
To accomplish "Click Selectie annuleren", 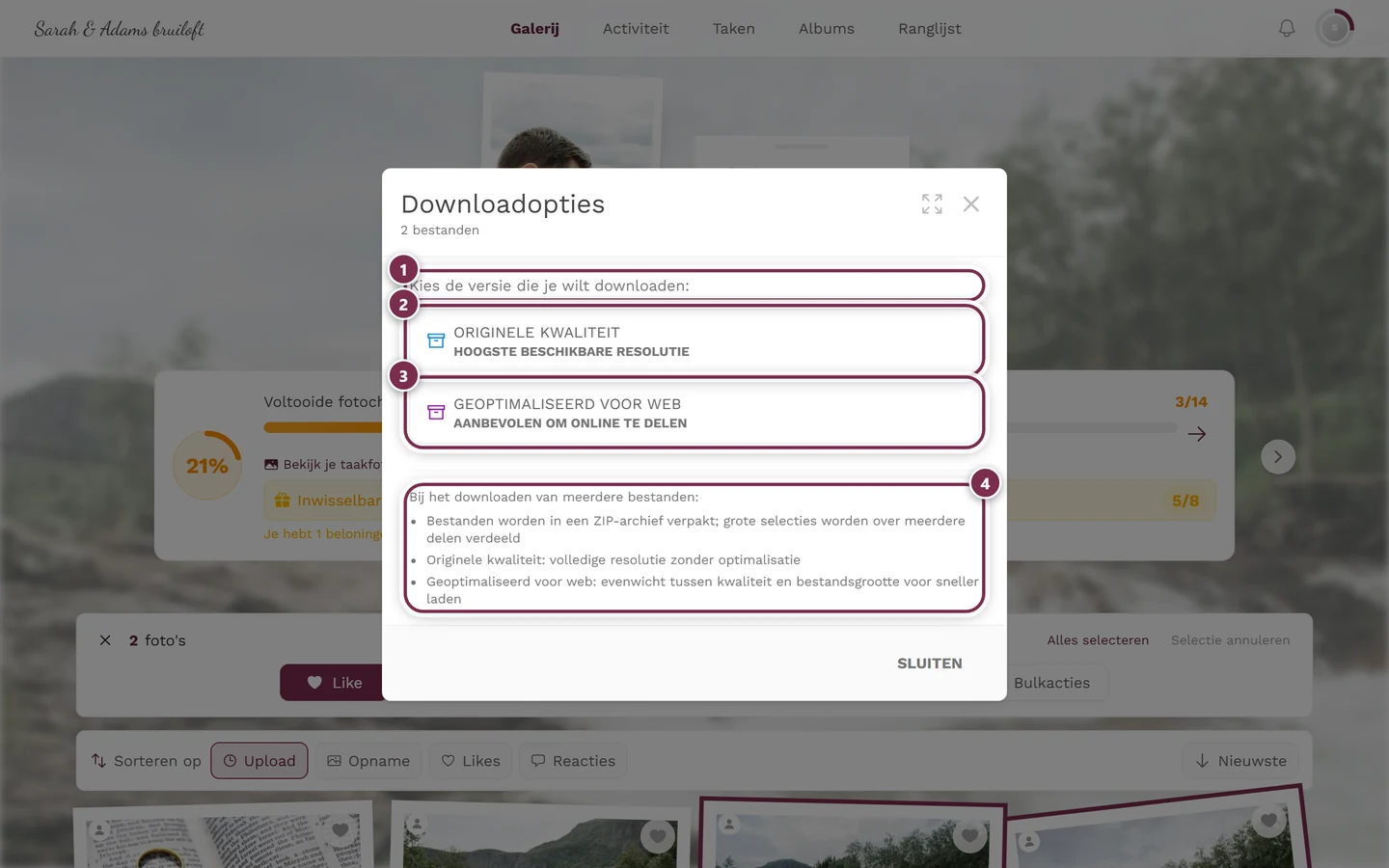I will click(x=1230, y=640).
